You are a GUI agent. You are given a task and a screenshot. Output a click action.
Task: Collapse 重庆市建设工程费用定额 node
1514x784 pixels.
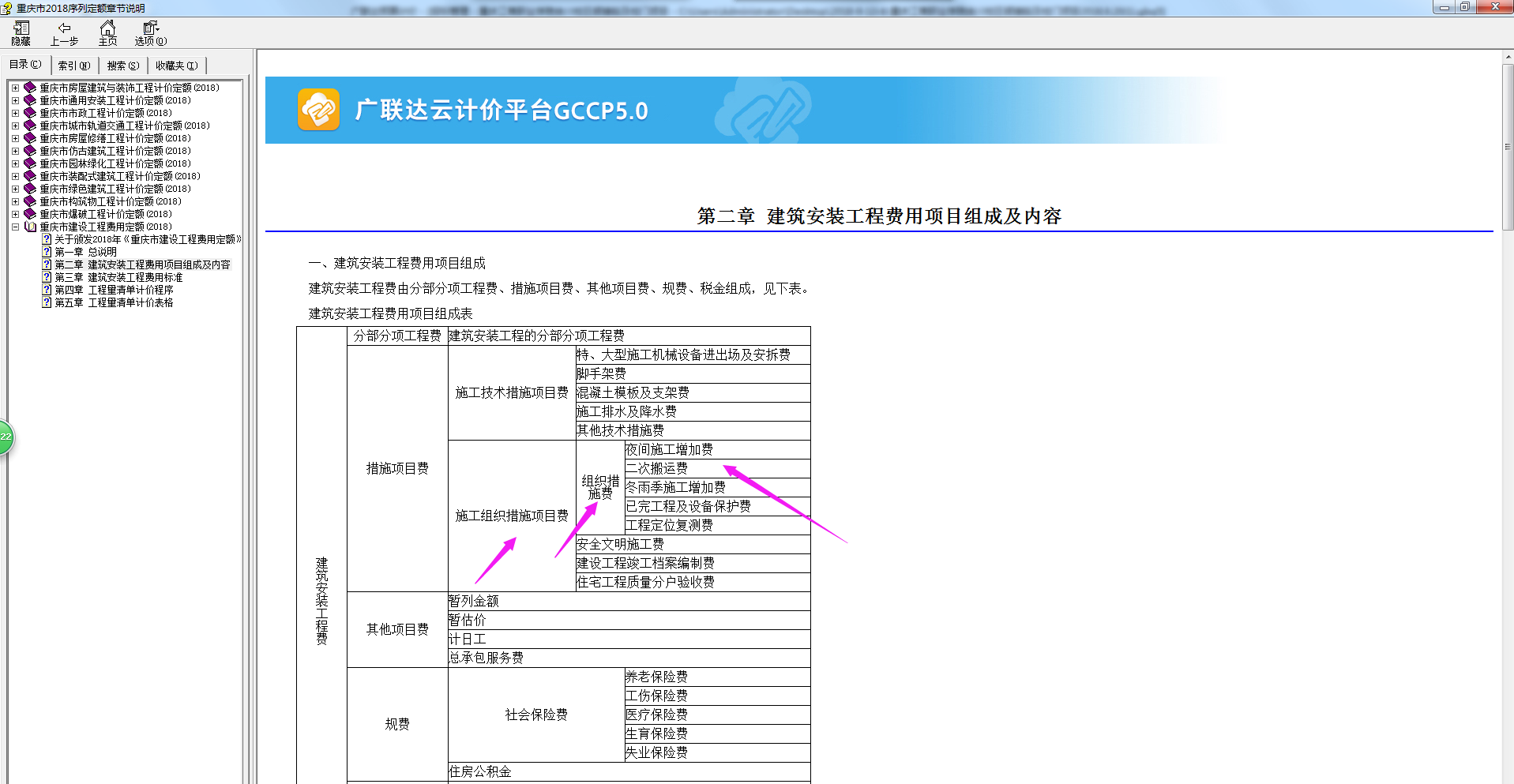click(x=15, y=227)
